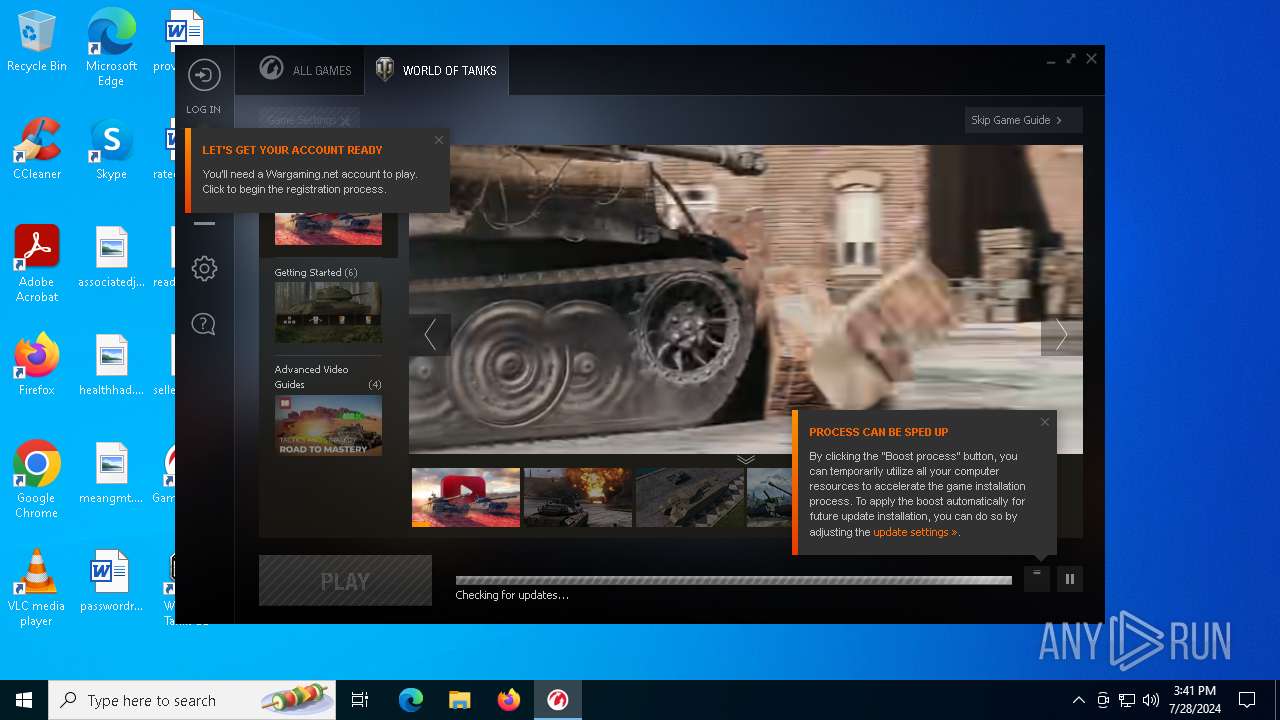Image resolution: width=1280 pixels, height=720 pixels.
Task: Open Firefox from the taskbar
Action: (x=509, y=700)
